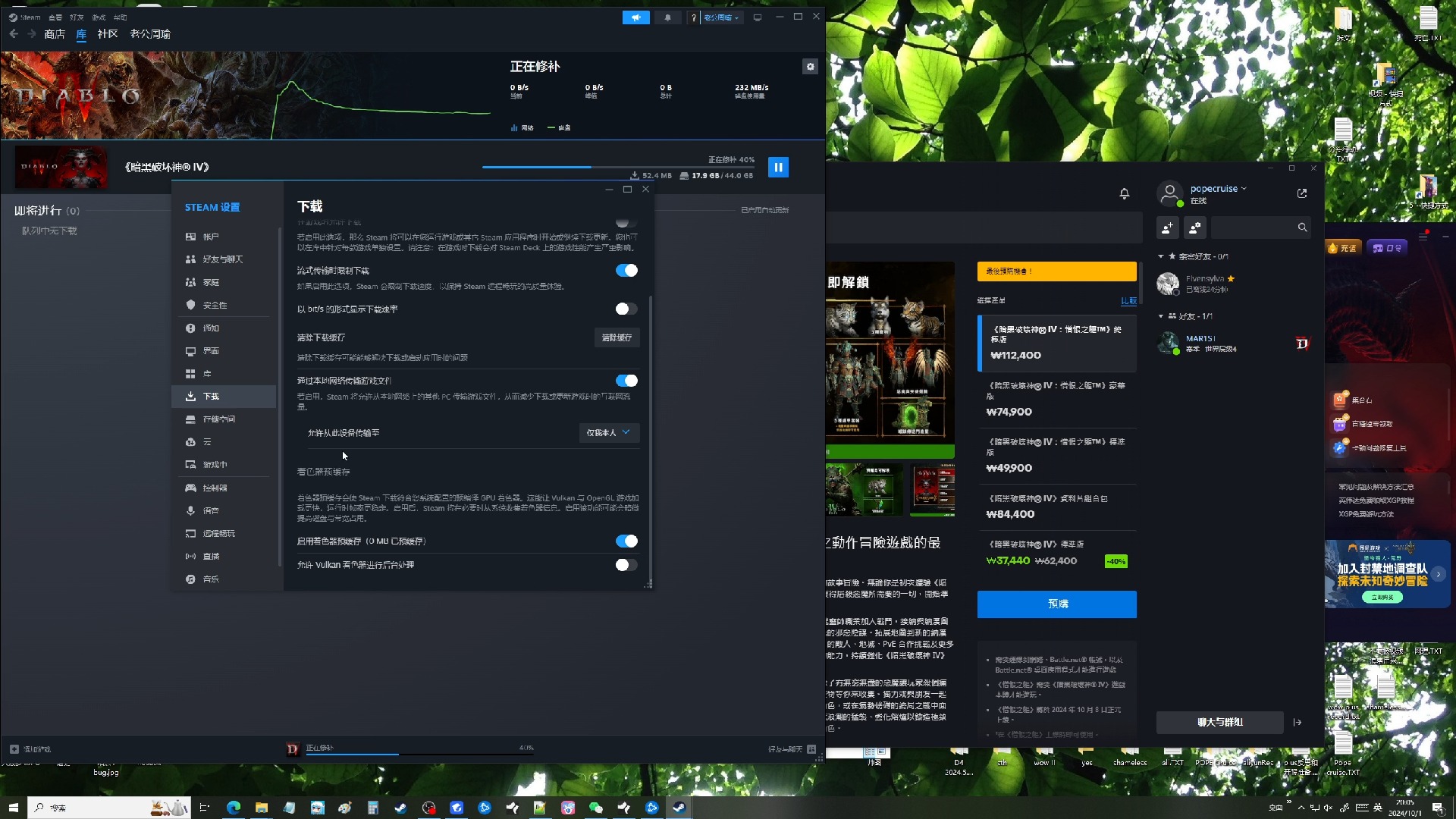Click the manage friends gear icon in Battle.net

(1195, 227)
